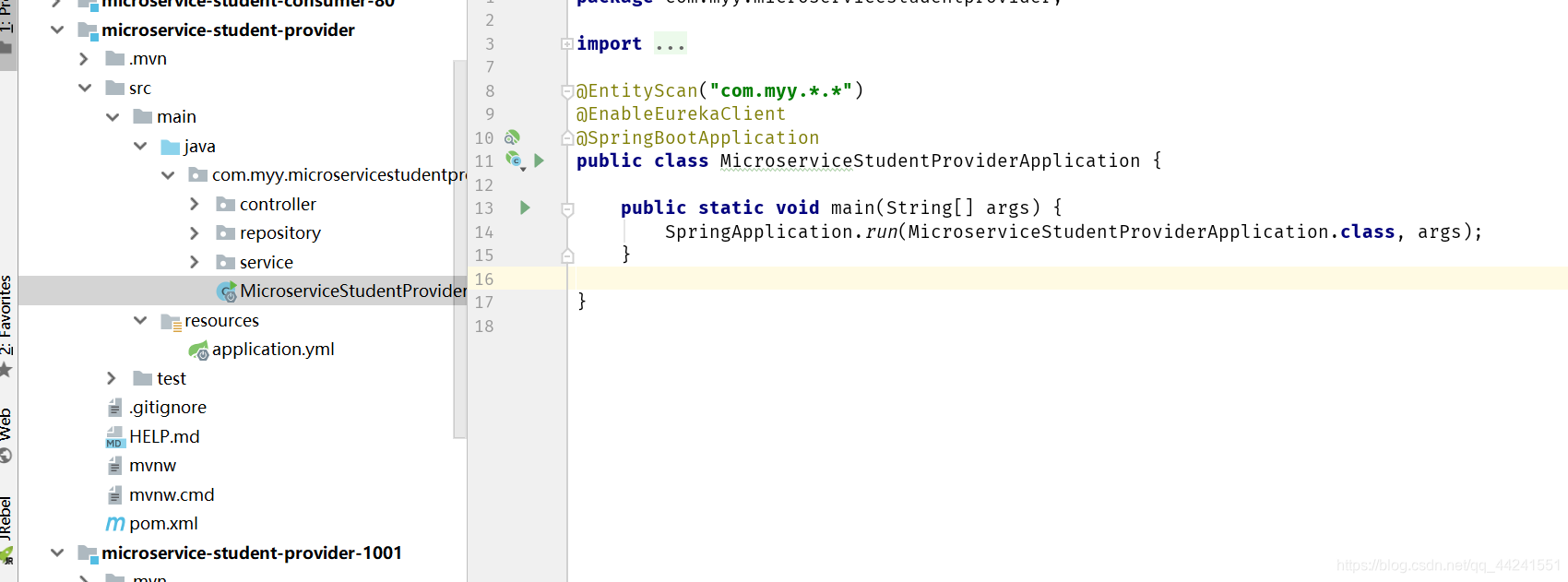The width and height of the screenshot is (1568, 582).
Task: Fold the annotations block at @EntityScan
Action: tap(567, 91)
